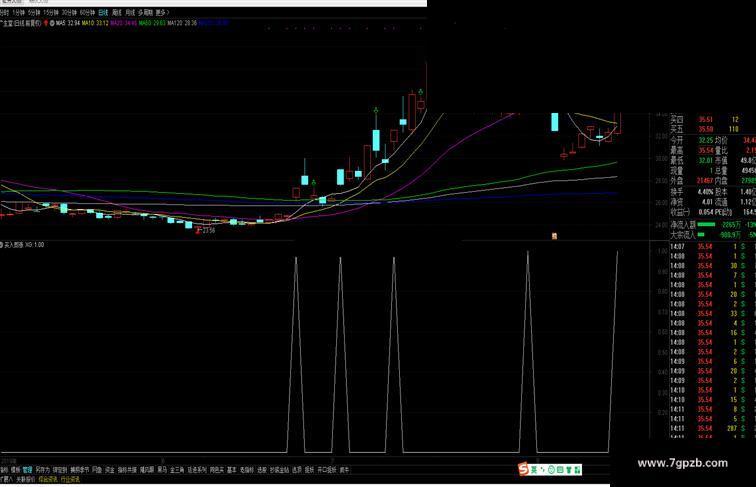The height and width of the screenshot is (487, 756).
Task: Select the 周线 weekly chart tab
Action: (117, 13)
